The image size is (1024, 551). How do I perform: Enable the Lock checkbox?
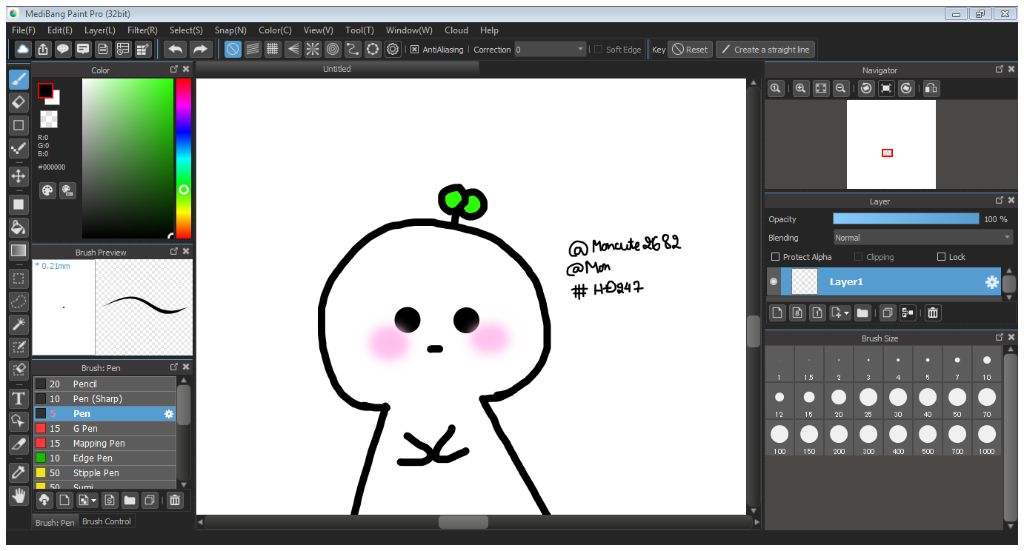941,257
